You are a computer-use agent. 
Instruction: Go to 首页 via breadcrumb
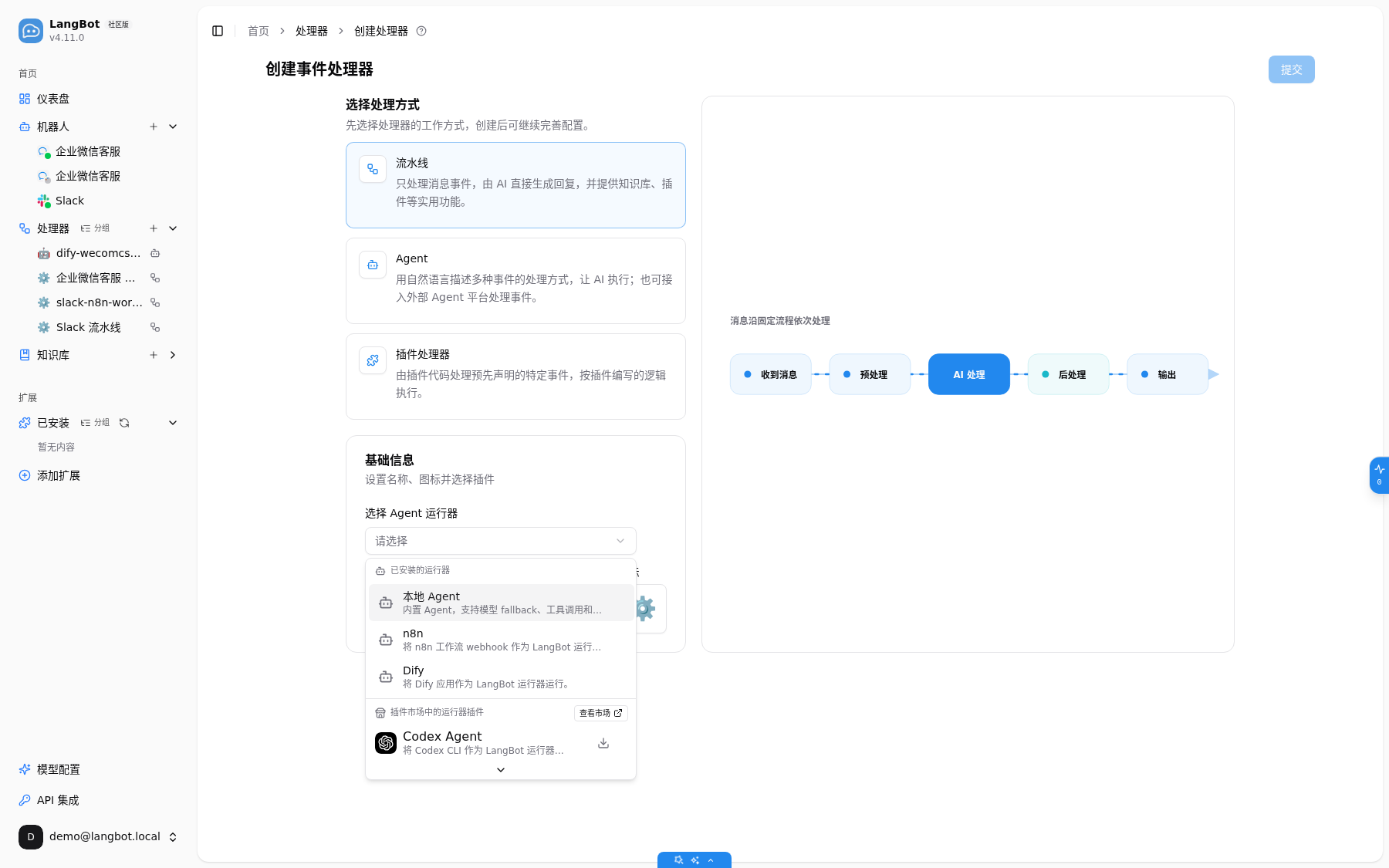tap(259, 31)
